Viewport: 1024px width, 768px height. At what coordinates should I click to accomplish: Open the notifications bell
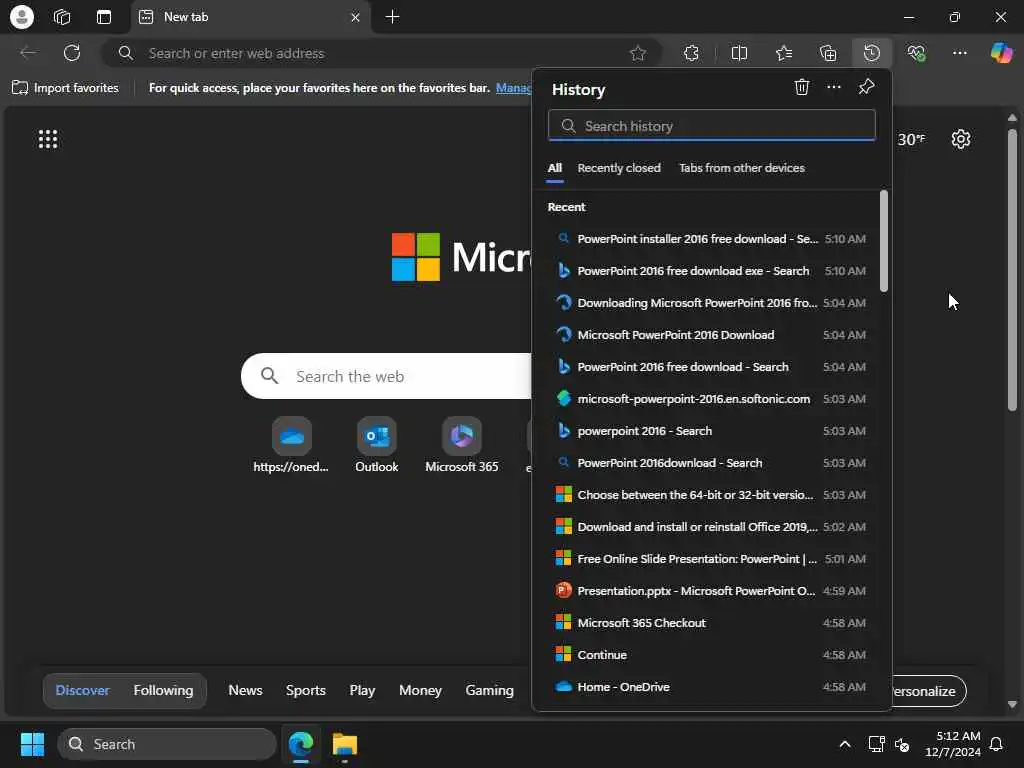(997, 744)
